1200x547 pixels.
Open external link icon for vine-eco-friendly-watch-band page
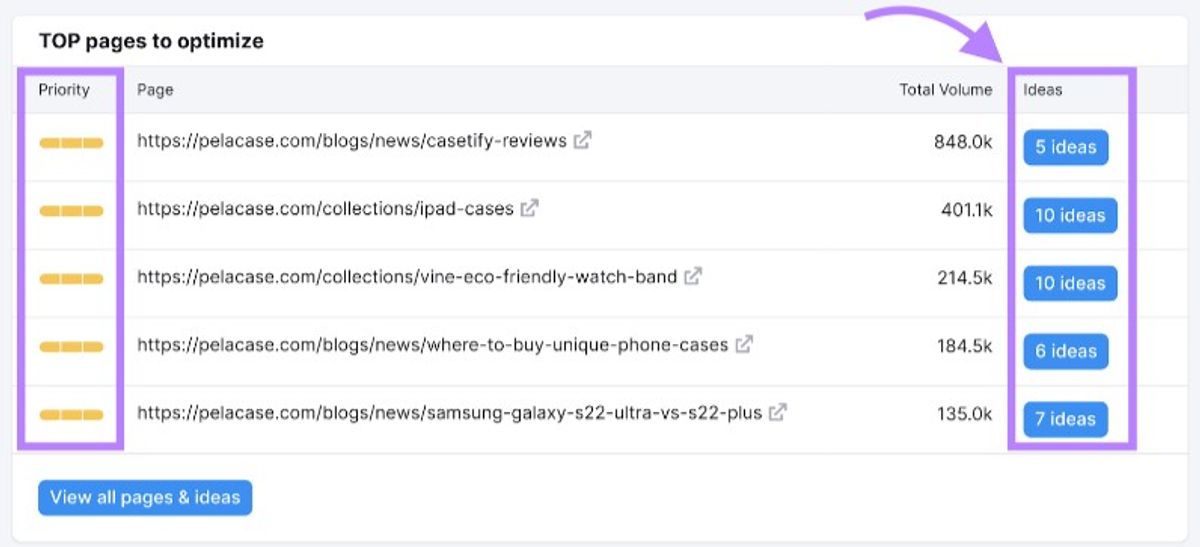[692, 276]
